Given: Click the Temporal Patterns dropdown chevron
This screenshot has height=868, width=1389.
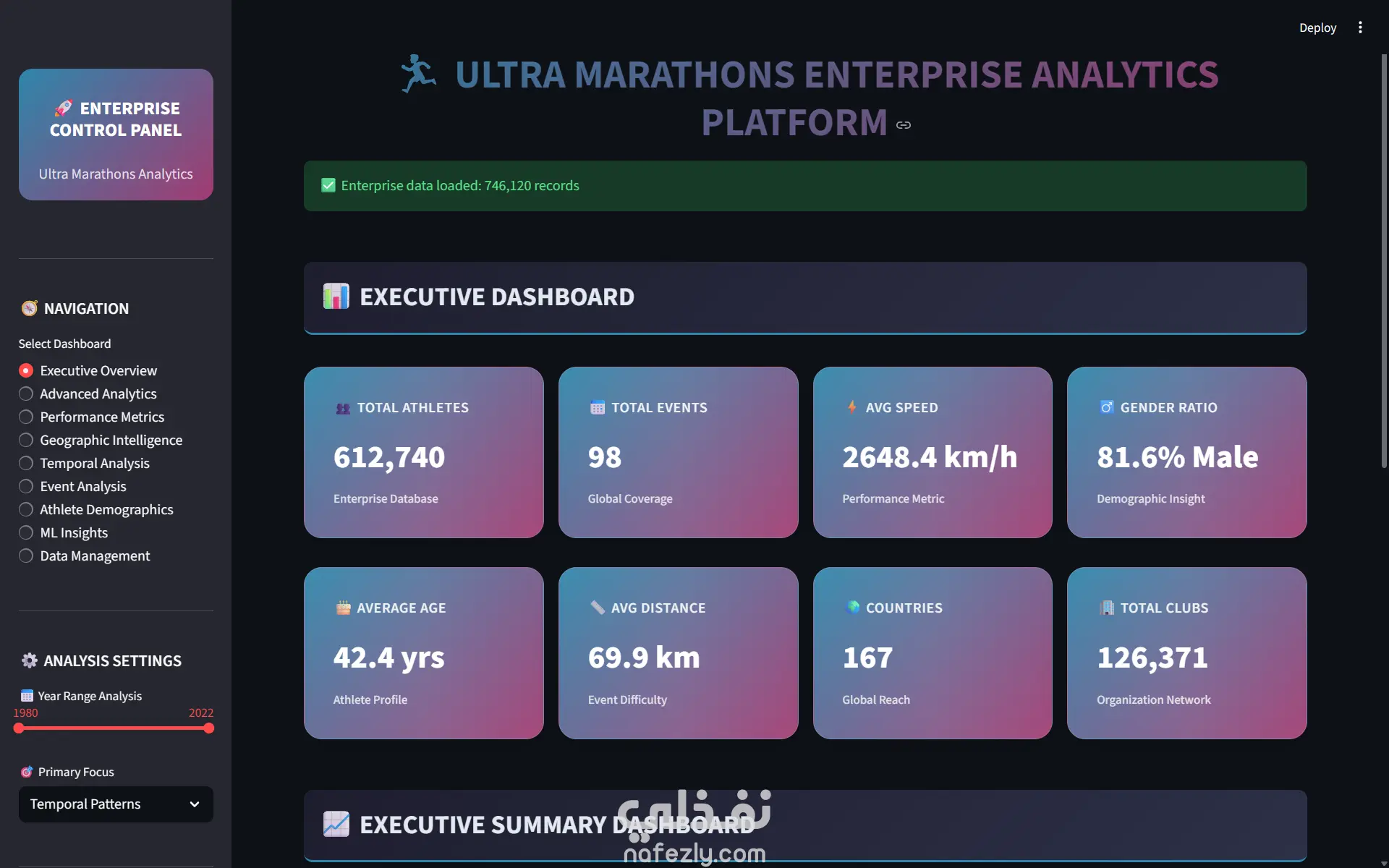Looking at the screenshot, I should click(x=194, y=804).
